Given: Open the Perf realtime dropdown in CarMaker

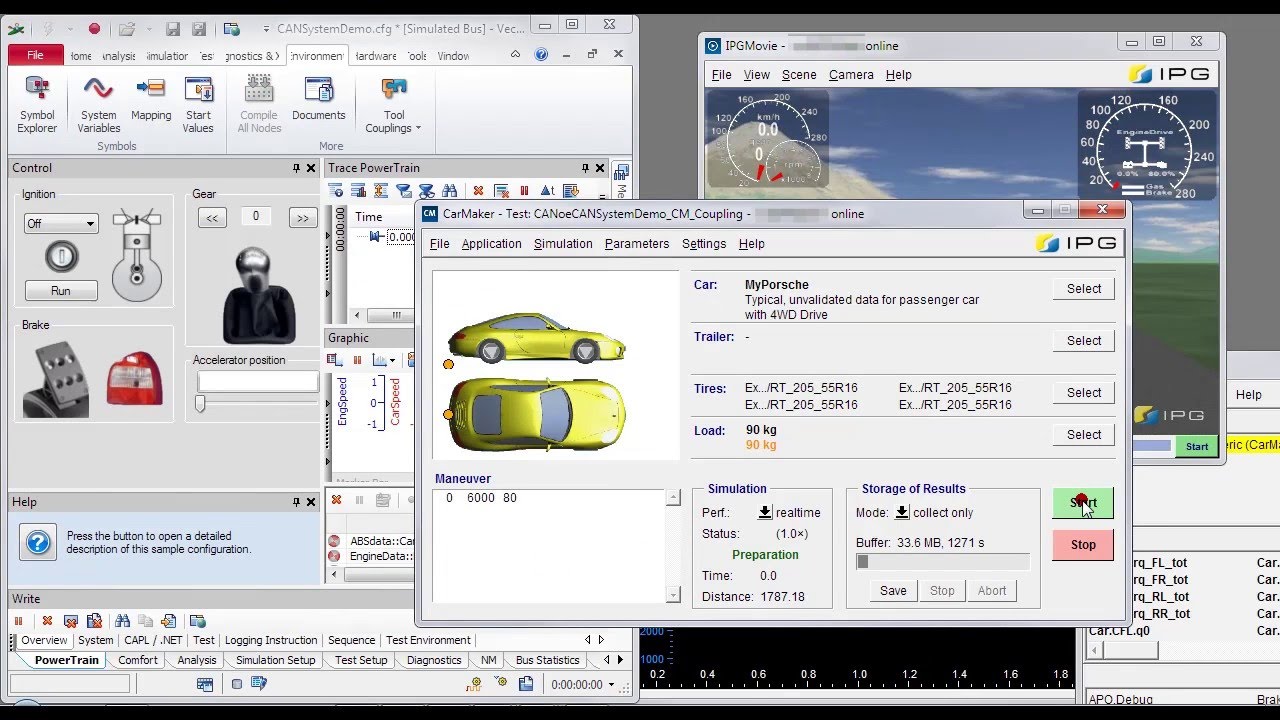Looking at the screenshot, I should (x=765, y=512).
